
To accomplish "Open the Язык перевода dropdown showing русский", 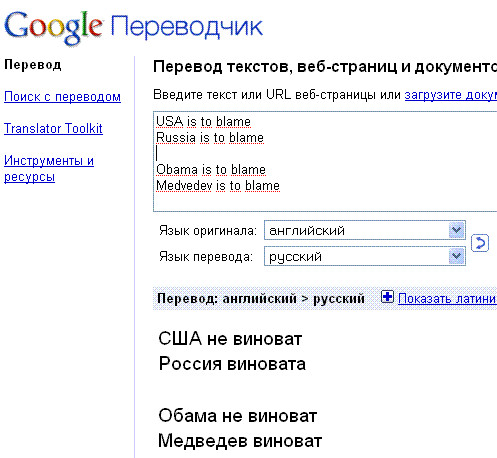I will coord(365,256).
